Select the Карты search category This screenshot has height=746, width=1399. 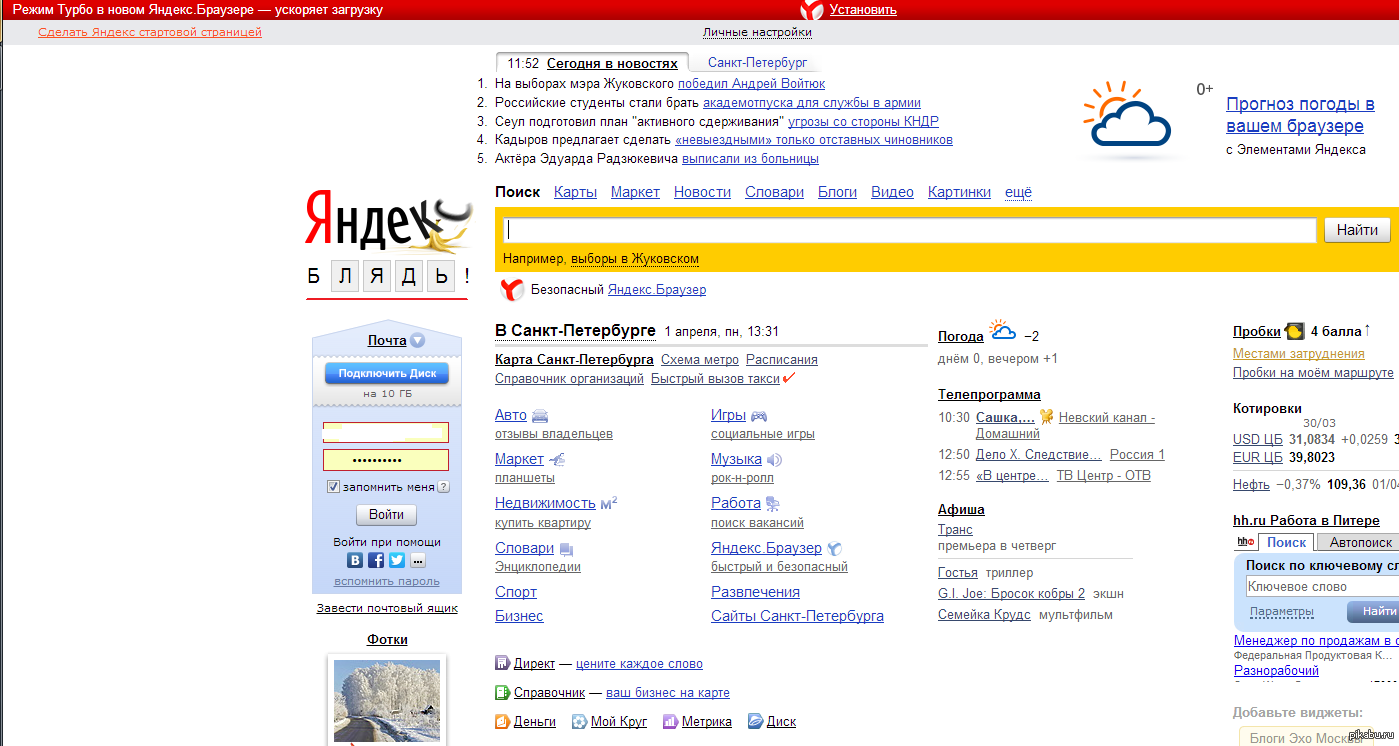[x=575, y=192]
